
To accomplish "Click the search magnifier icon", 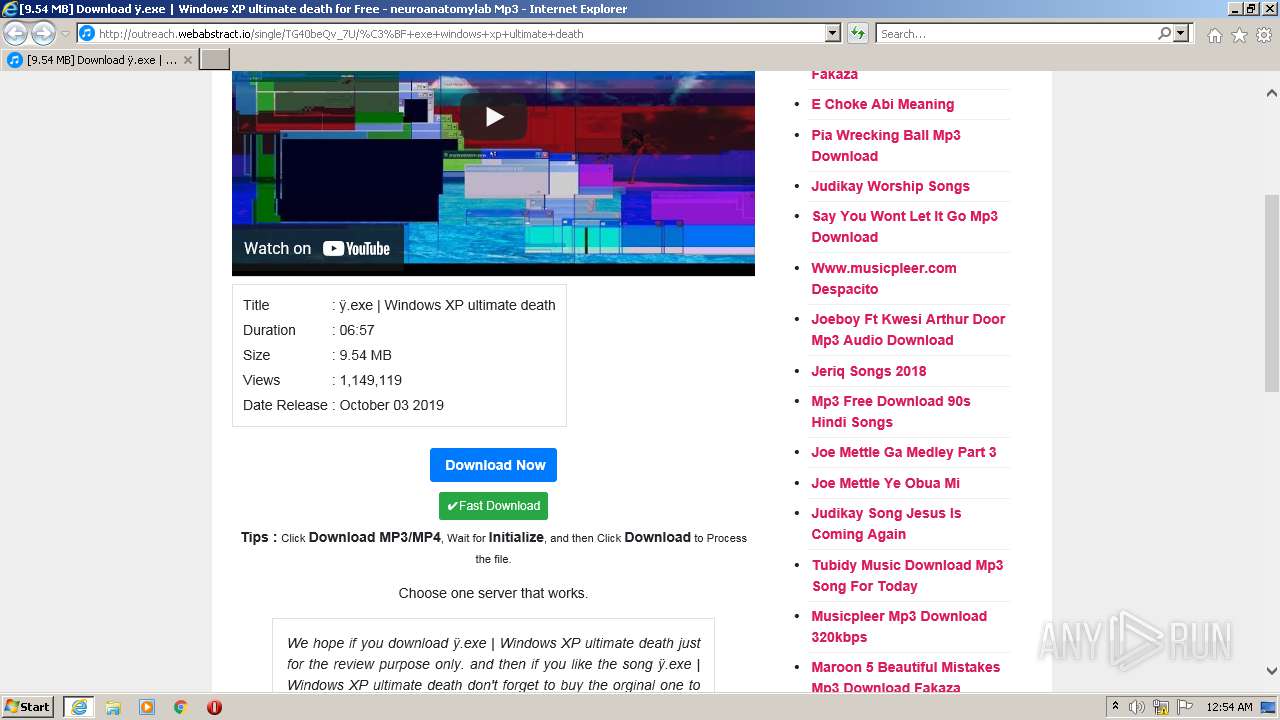I will coord(1164,34).
